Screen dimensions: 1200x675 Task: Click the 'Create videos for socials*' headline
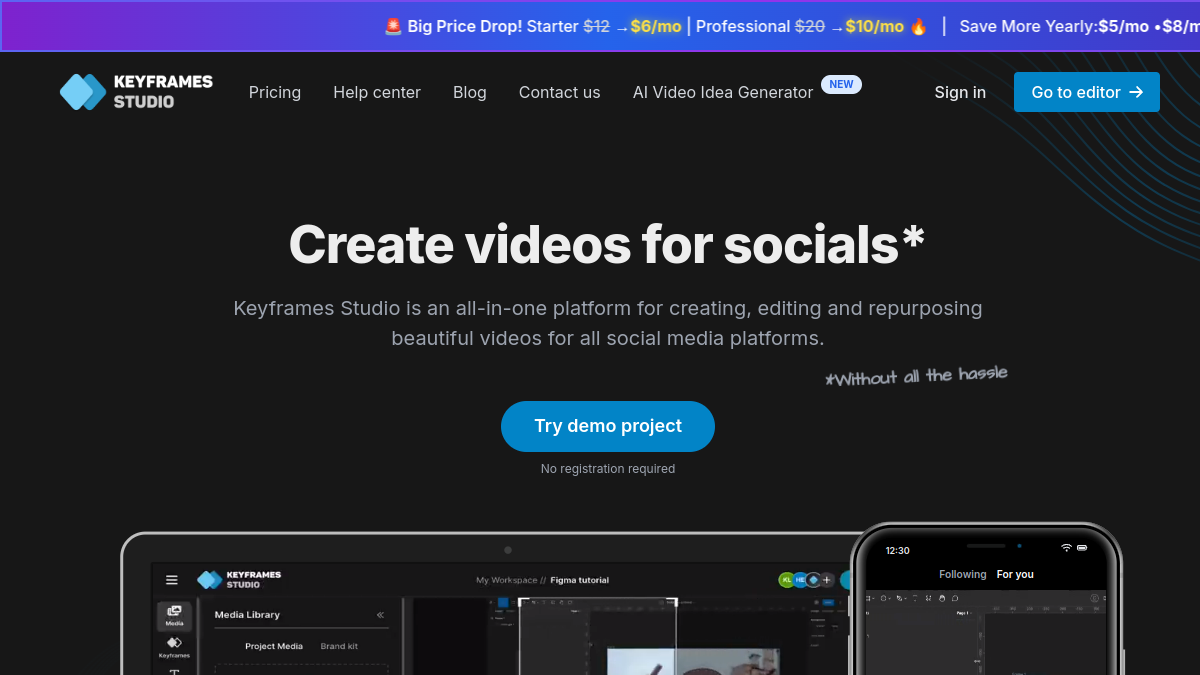(x=607, y=244)
